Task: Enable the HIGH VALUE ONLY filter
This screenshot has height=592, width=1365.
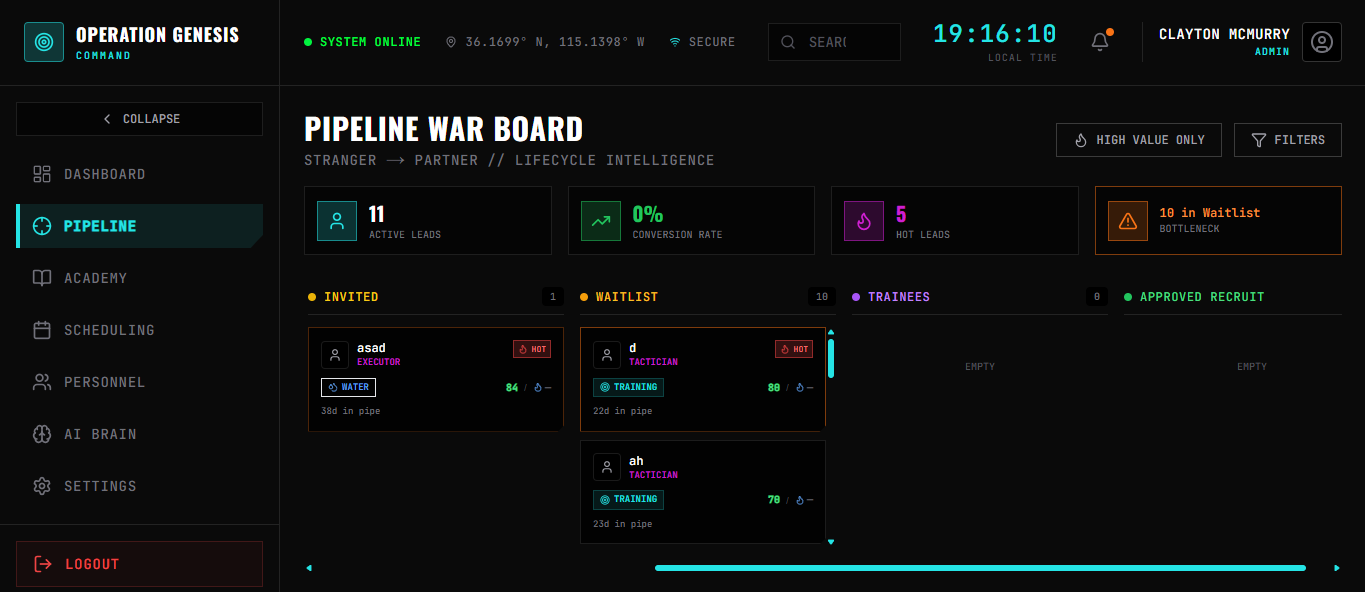Action: pos(1138,139)
